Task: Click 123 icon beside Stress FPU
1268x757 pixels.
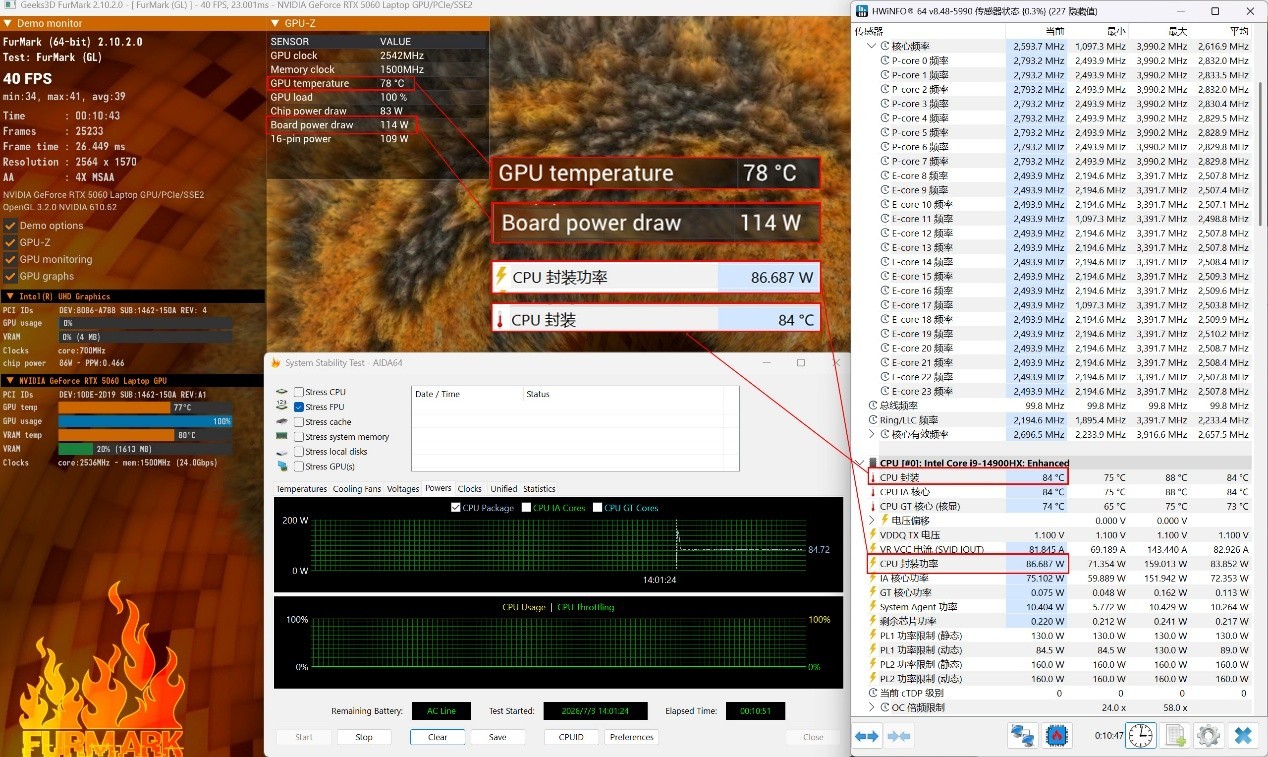Action: pos(283,407)
